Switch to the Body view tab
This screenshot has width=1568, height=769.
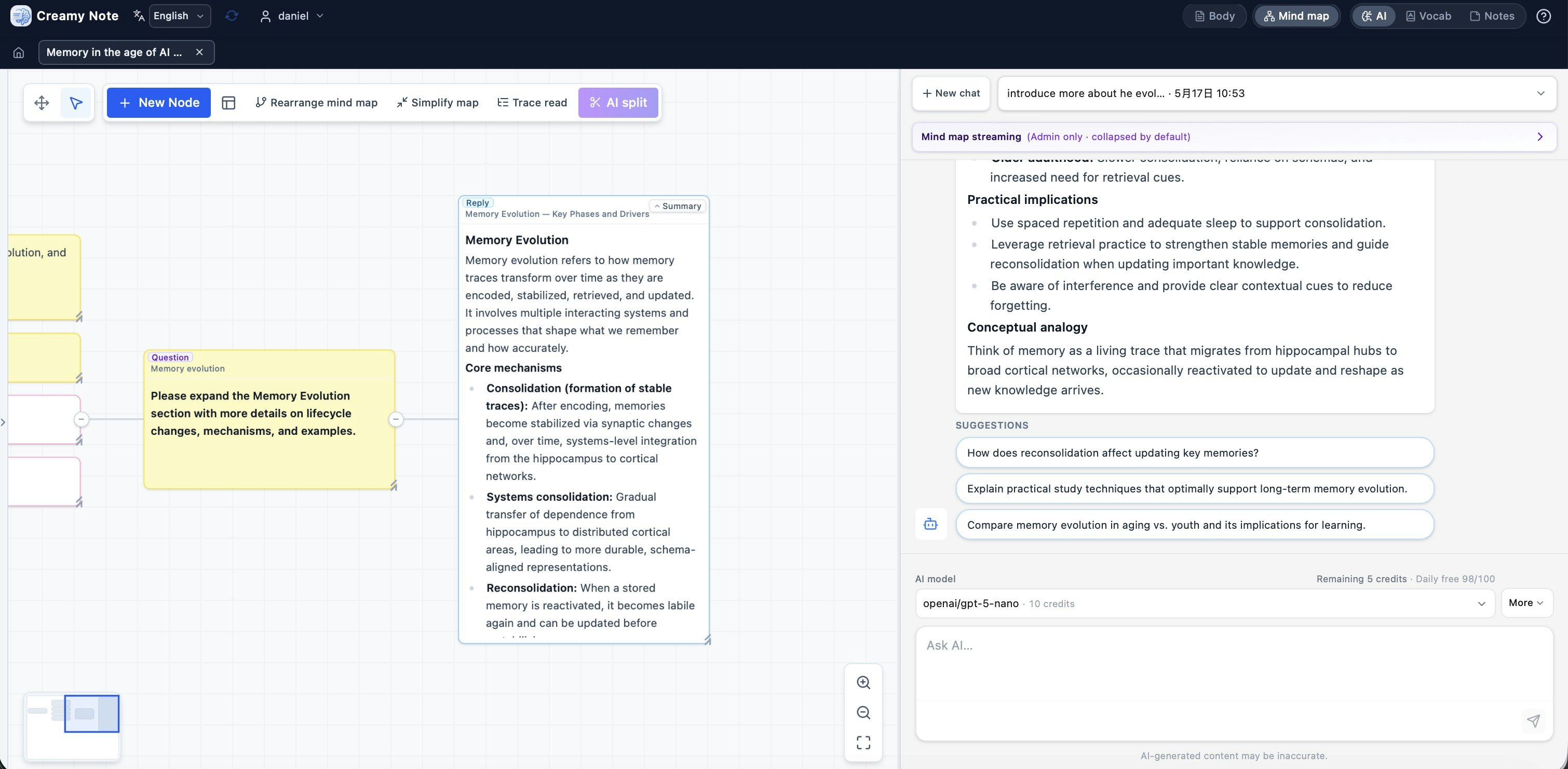coord(1214,16)
